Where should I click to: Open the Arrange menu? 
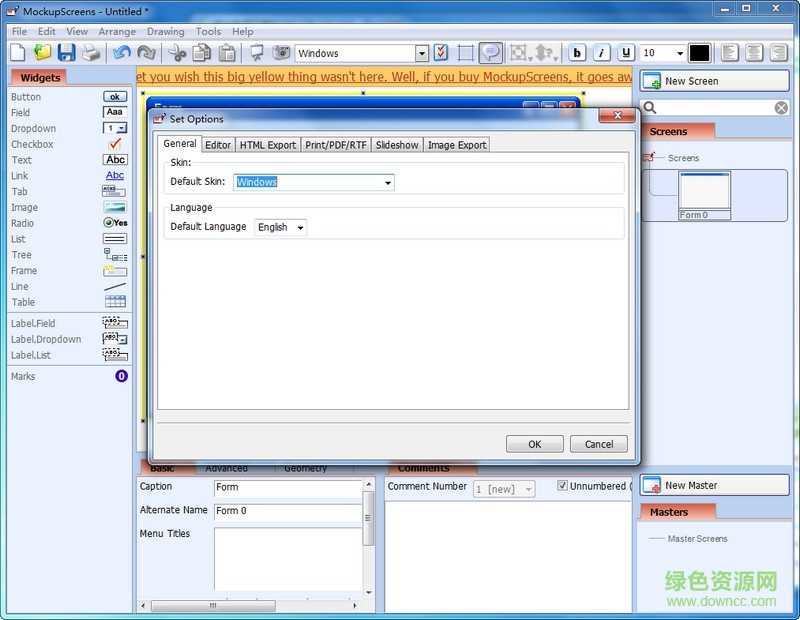pyautogui.click(x=117, y=32)
